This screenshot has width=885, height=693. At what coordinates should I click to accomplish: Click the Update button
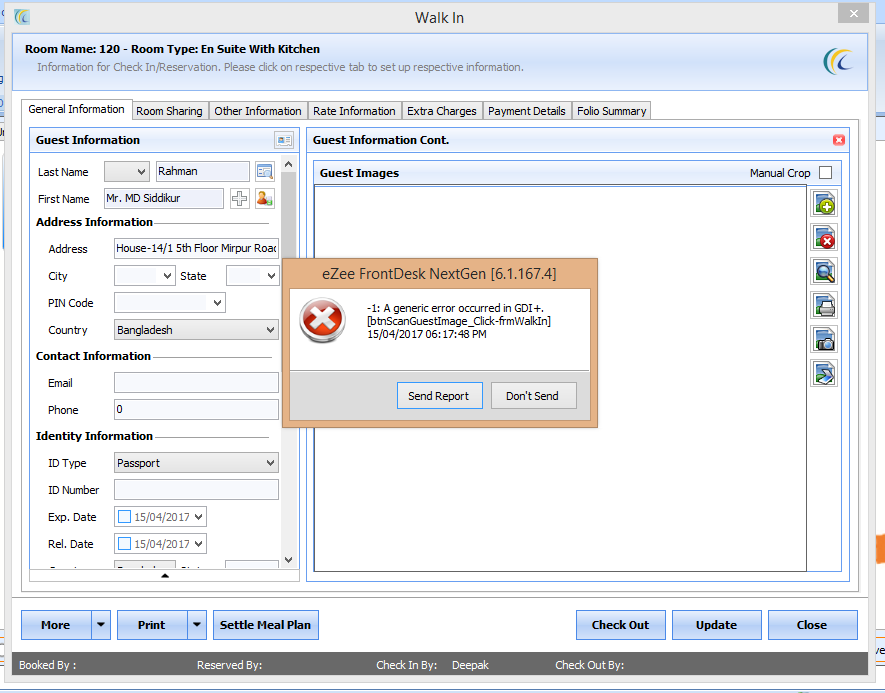[717, 625]
